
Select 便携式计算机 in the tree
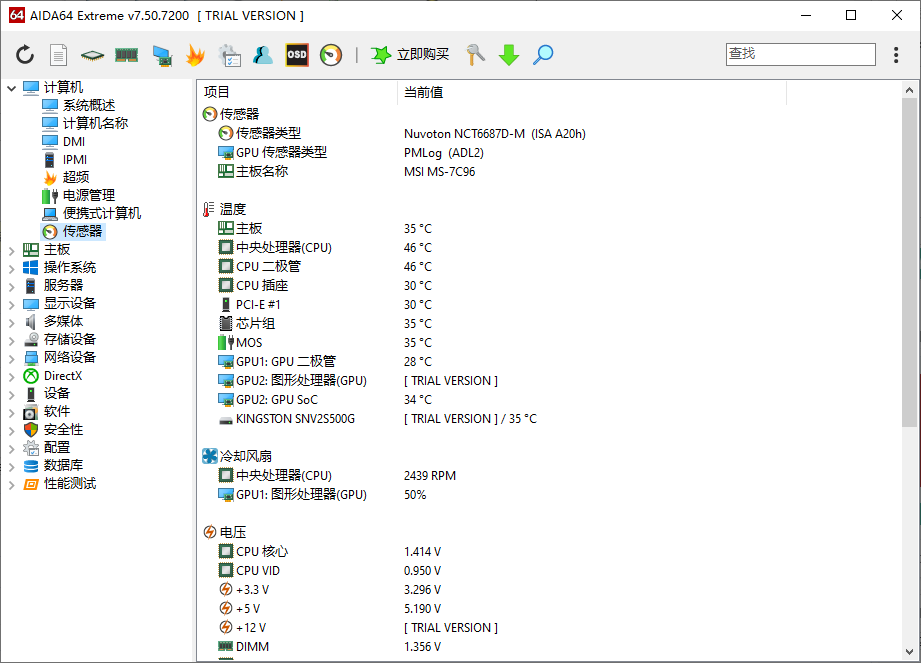tap(102, 213)
